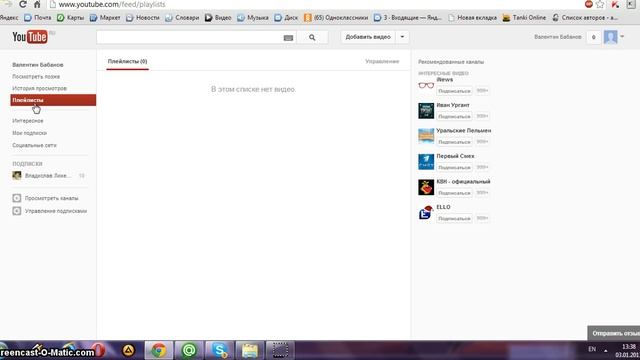Viewport: 640px width, 360px height.
Task: Open the Управление link
Action: pos(382,61)
